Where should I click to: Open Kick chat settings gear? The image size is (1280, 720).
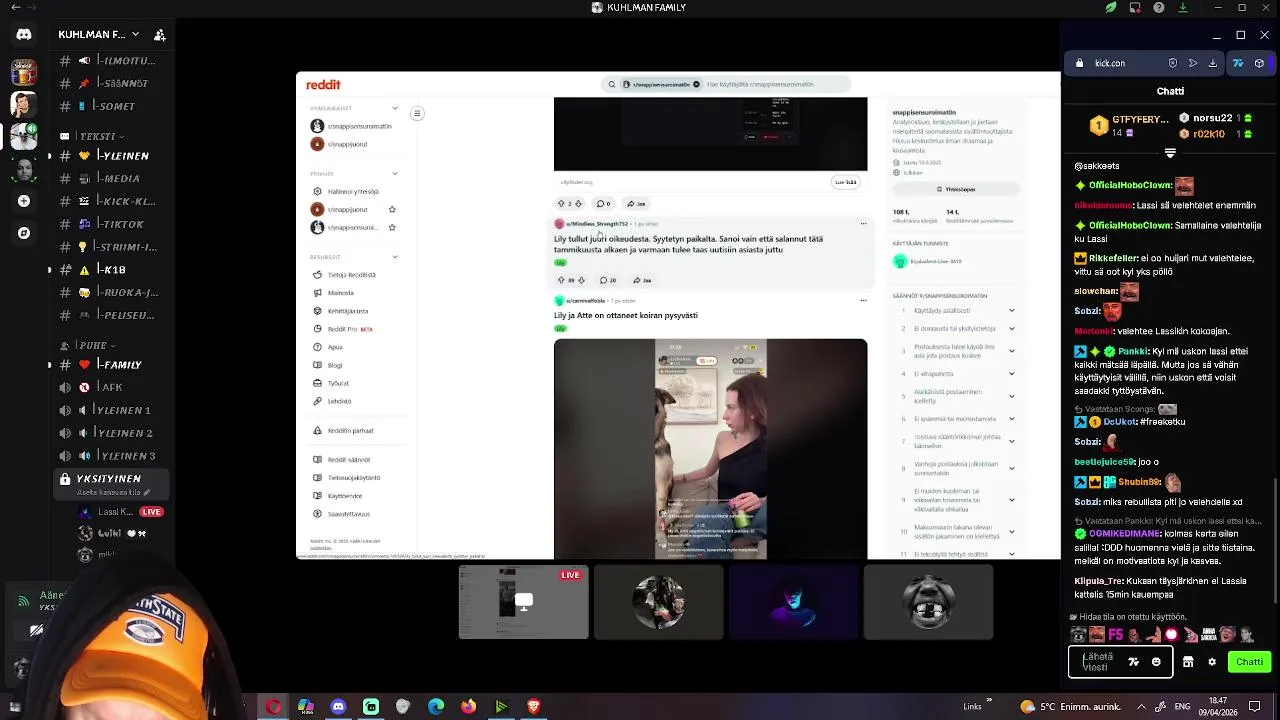point(1212,662)
